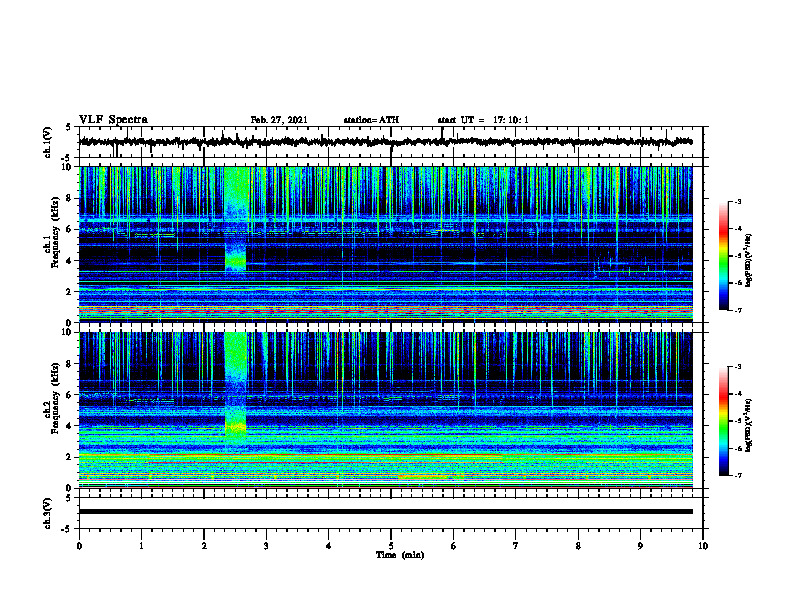792x612 pixels.
Task: Click the black ch.3 voltage trace bar
Action: [x=385, y=512]
